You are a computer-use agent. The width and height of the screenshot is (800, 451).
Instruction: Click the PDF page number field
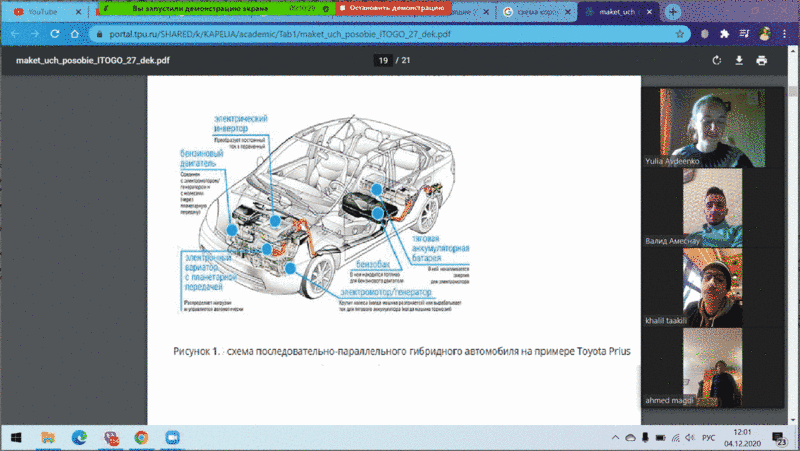pos(382,60)
